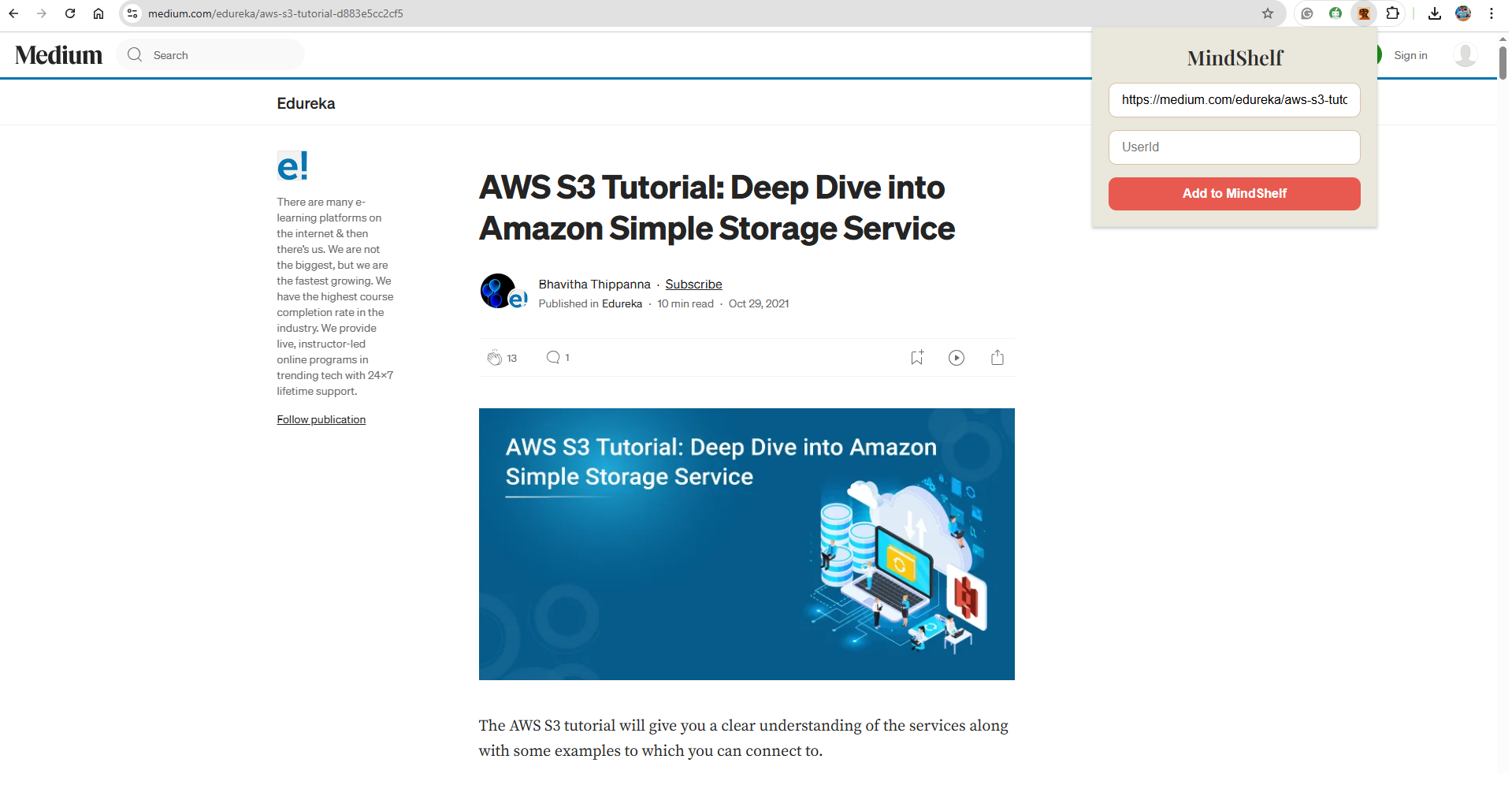Open the Chrome three-dot menu
This screenshot has width=1512, height=785.
pos(1492,13)
